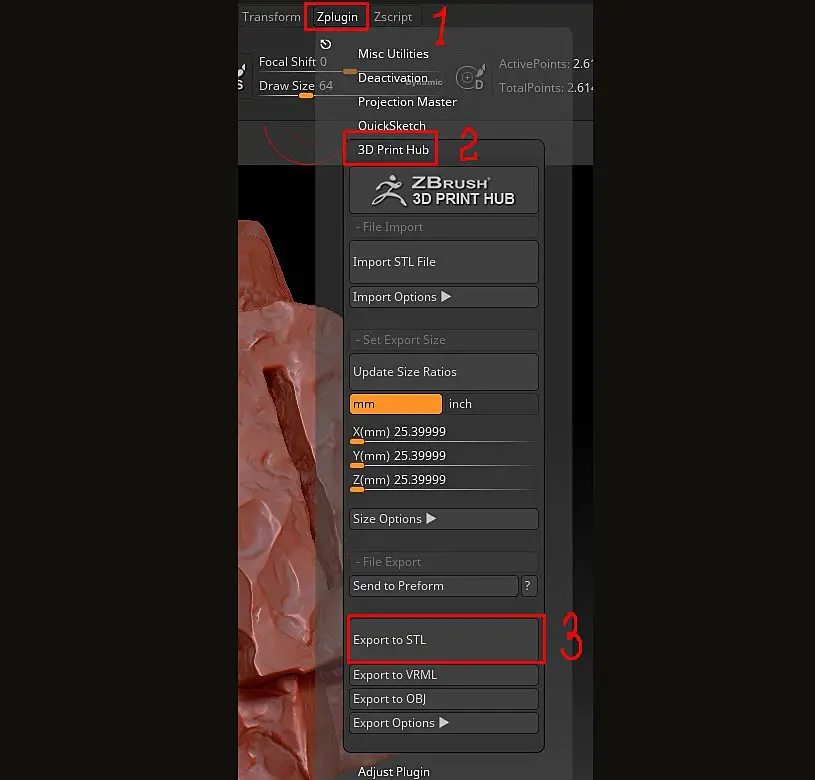
Task: Open the 3D Print Hub submenu
Action: pos(393,150)
